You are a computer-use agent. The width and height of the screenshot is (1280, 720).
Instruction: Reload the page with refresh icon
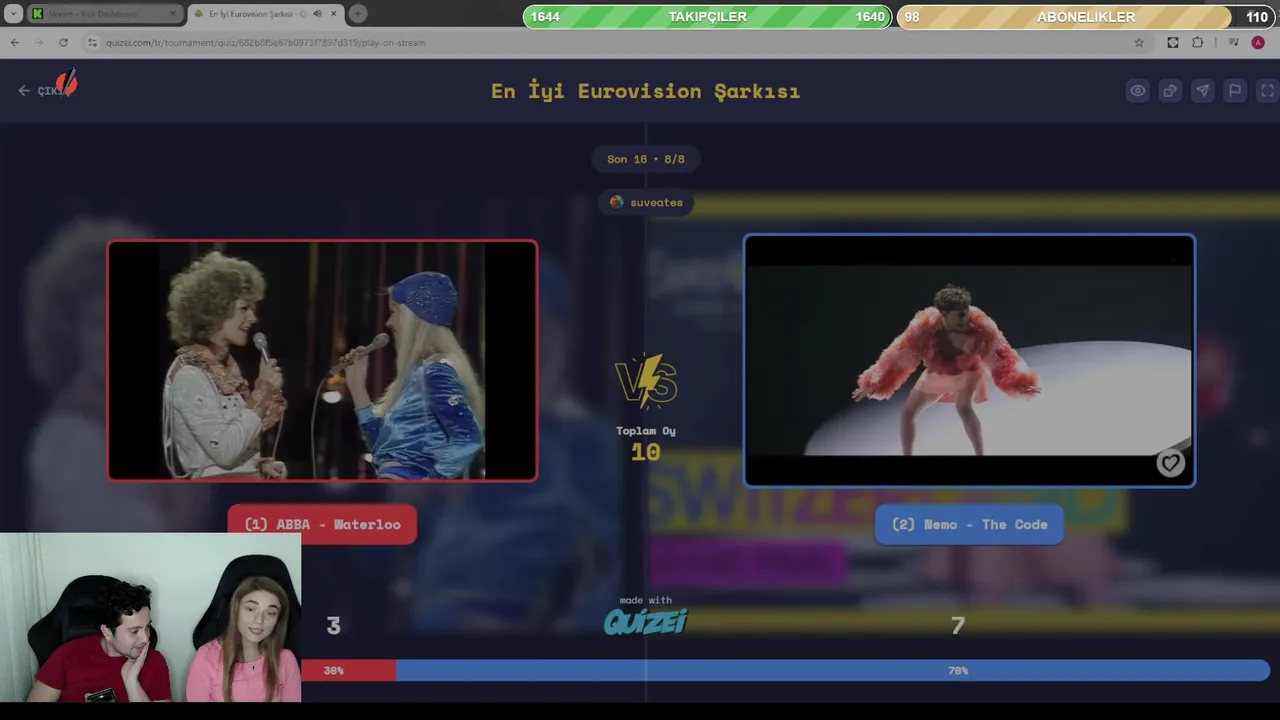pyautogui.click(x=63, y=42)
